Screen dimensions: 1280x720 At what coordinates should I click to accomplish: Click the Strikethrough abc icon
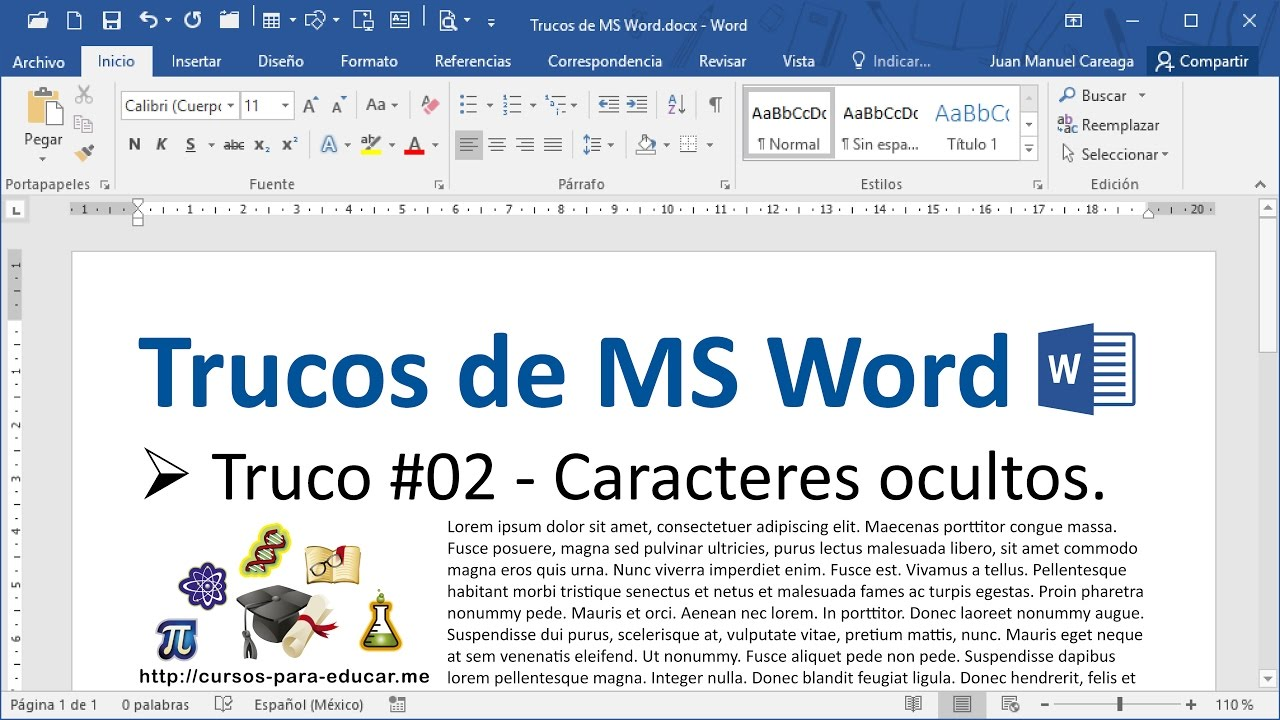234,145
